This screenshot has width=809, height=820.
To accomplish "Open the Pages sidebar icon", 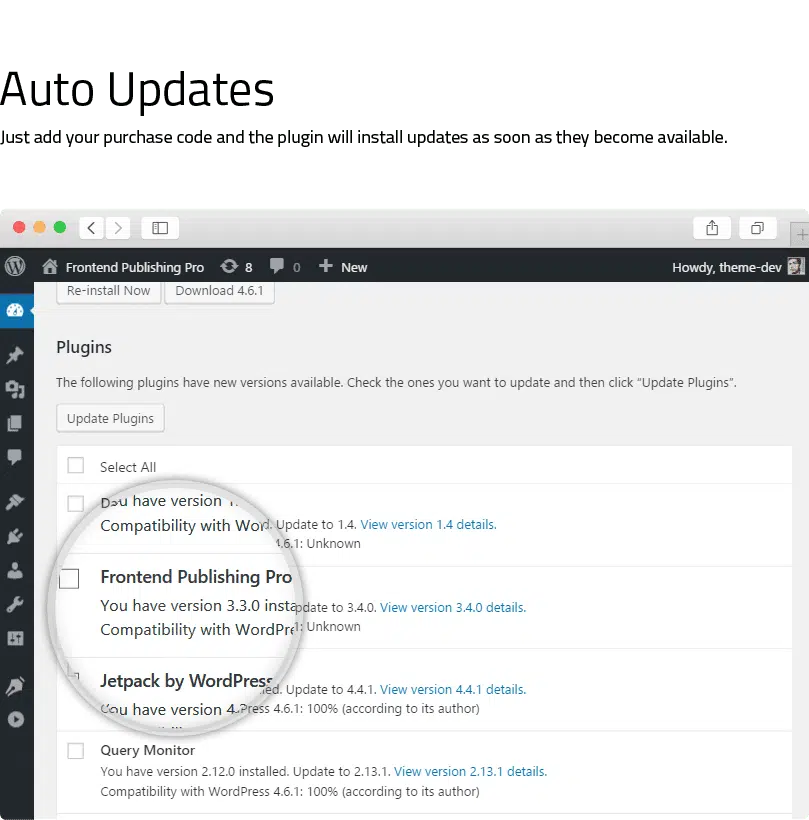I will [x=15, y=423].
